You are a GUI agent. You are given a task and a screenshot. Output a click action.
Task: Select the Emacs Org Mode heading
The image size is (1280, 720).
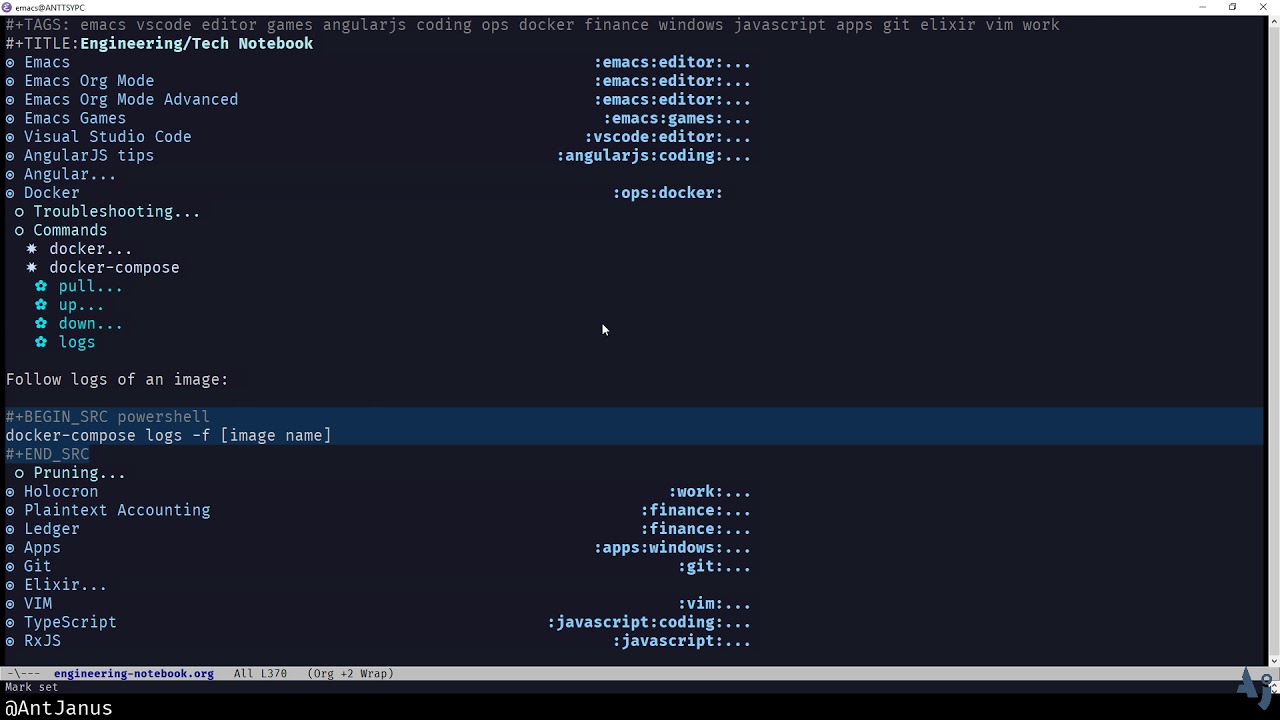(x=89, y=81)
